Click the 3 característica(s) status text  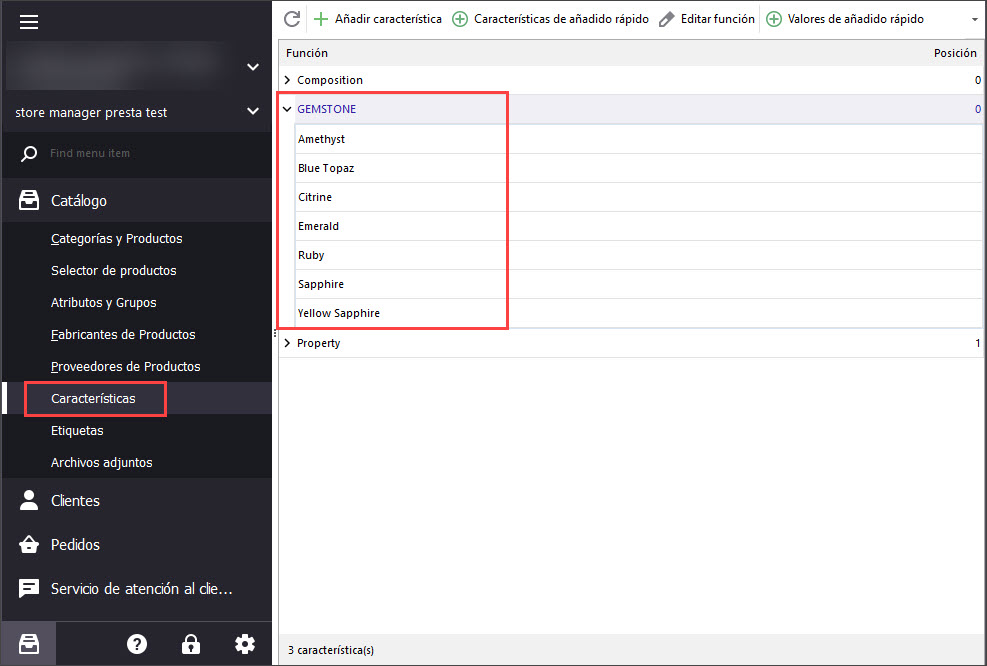[330, 650]
